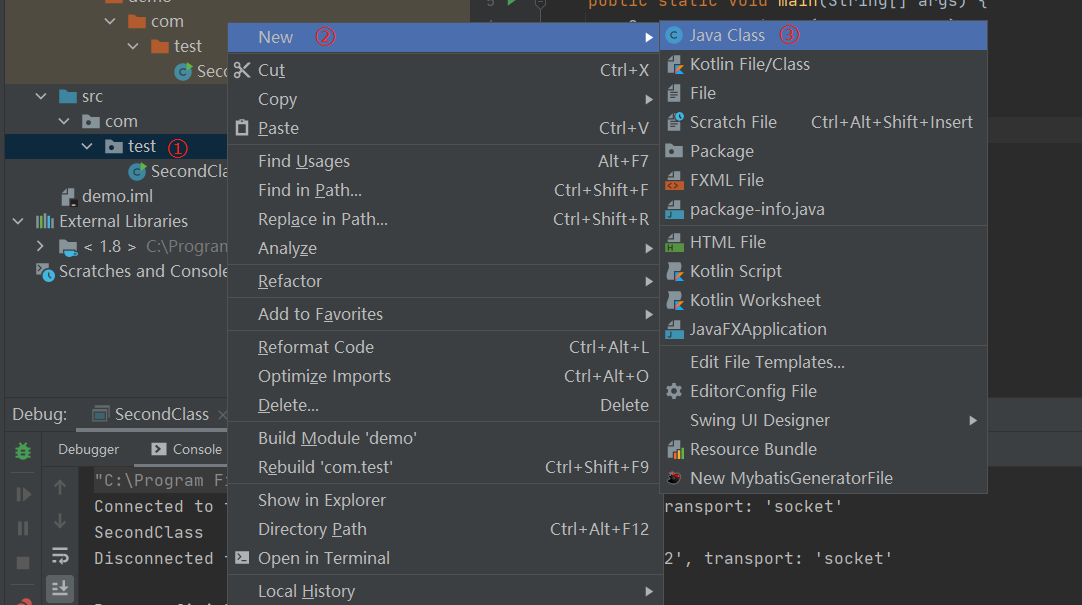Choose Java Class from the New submenu
This screenshot has width=1082, height=605.
(x=823, y=35)
